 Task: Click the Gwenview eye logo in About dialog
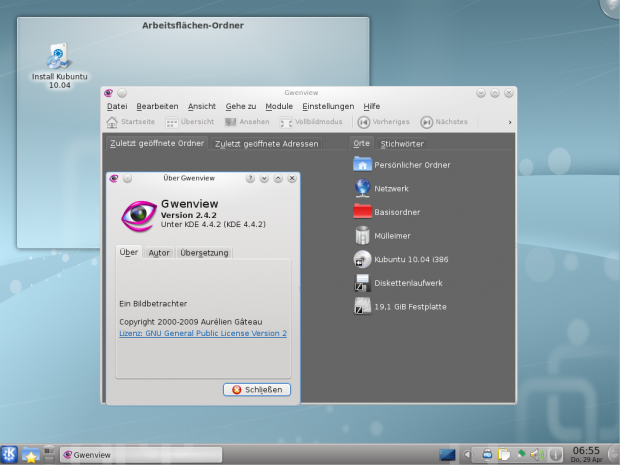click(138, 216)
